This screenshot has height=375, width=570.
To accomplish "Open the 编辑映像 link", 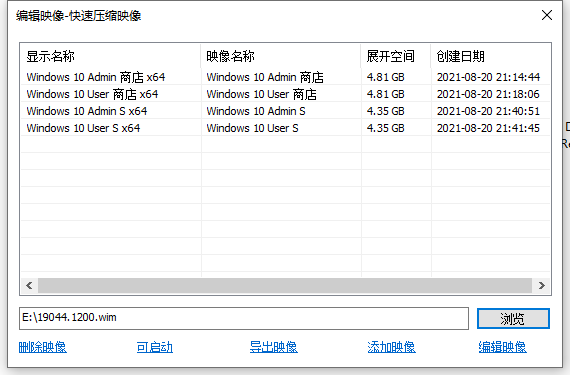I will point(502,347).
